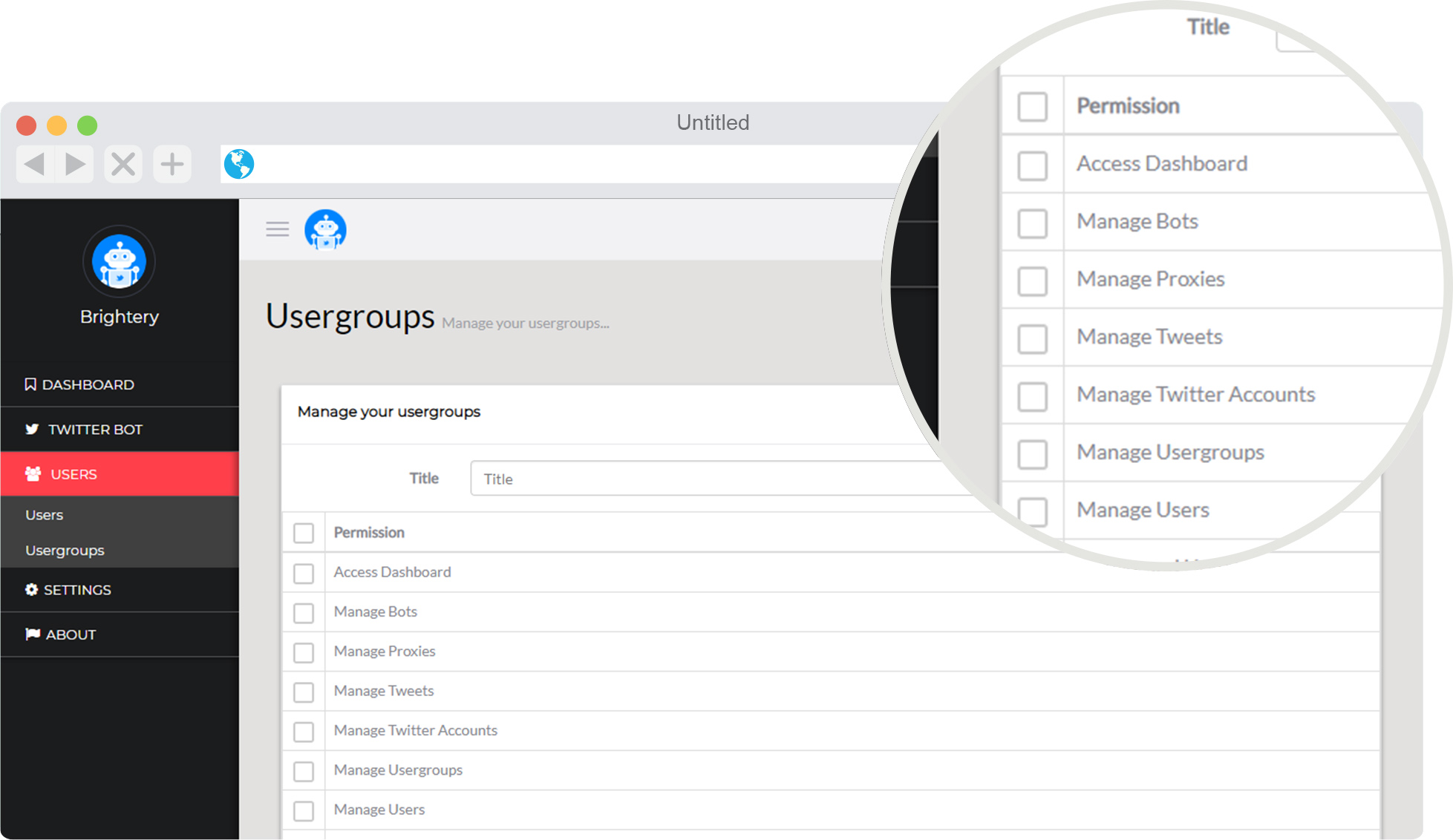The height and width of the screenshot is (840, 1453).
Task: Tick the Manage Twitter Accounts checkbox
Action: coord(304,732)
